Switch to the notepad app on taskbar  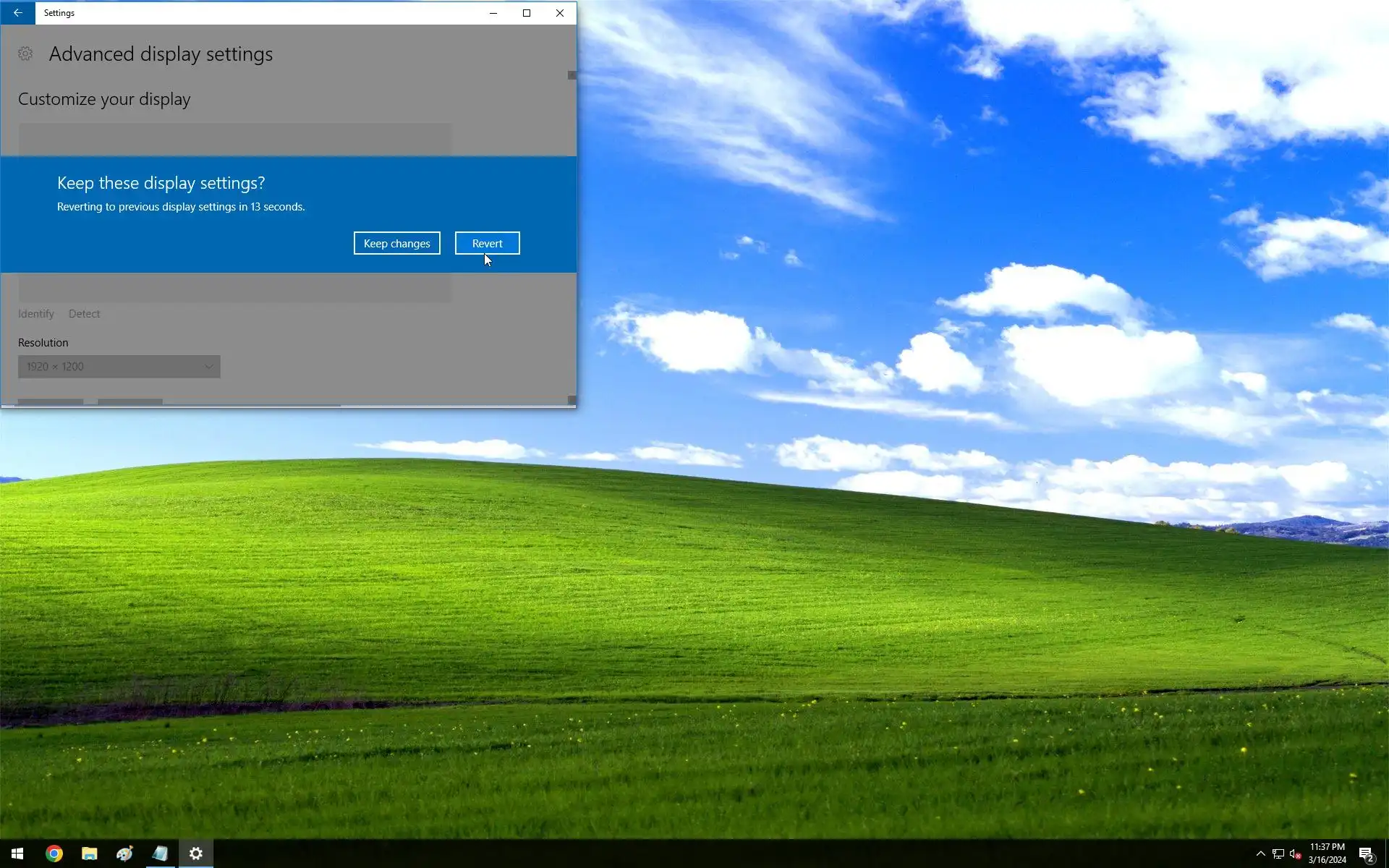(x=160, y=854)
